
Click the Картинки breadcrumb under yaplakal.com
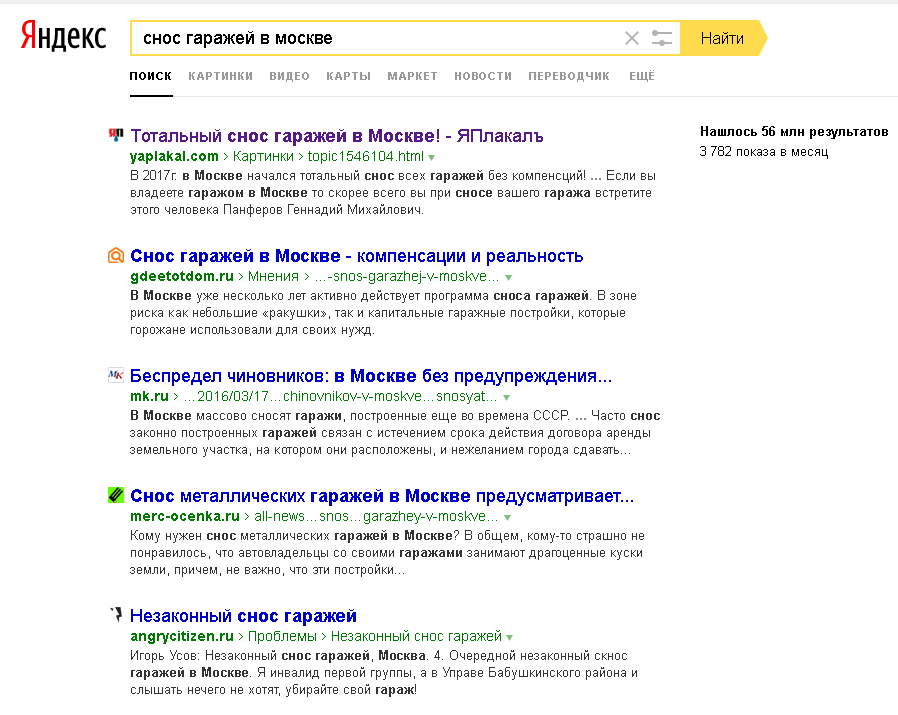[x=263, y=156]
